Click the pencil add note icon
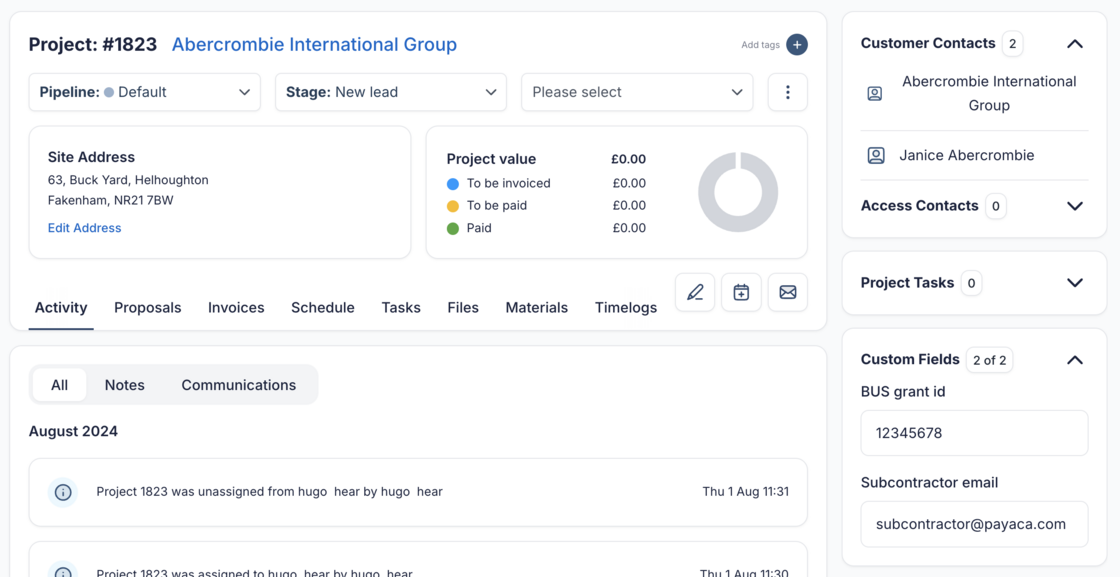This screenshot has width=1120, height=577. pyautogui.click(x=695, y=292)
